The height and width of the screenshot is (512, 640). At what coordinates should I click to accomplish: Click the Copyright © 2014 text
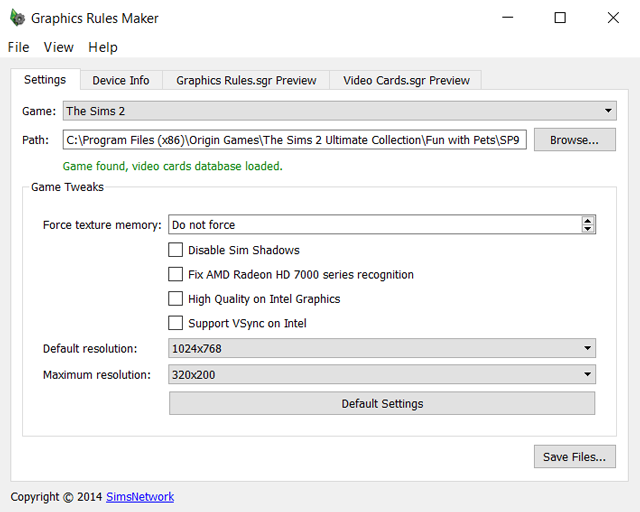tap(56, 496)
